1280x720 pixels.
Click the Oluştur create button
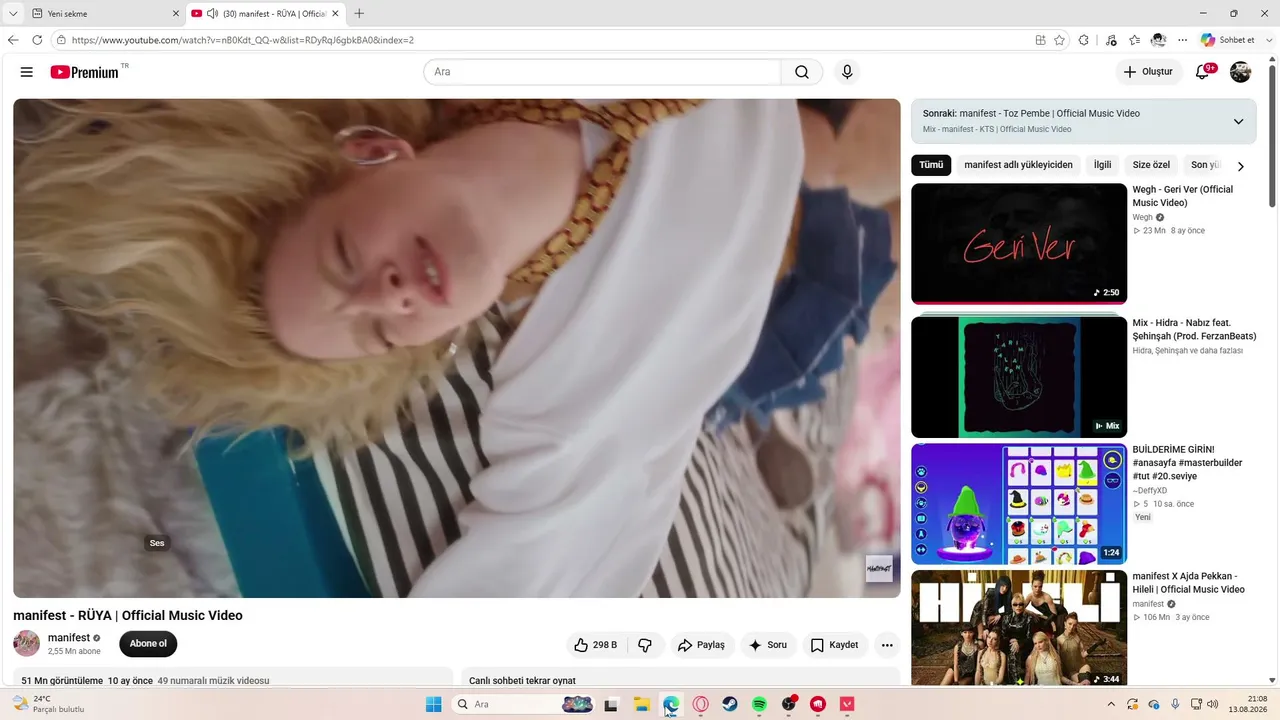pyautogui.click(x=1149, y=72)
